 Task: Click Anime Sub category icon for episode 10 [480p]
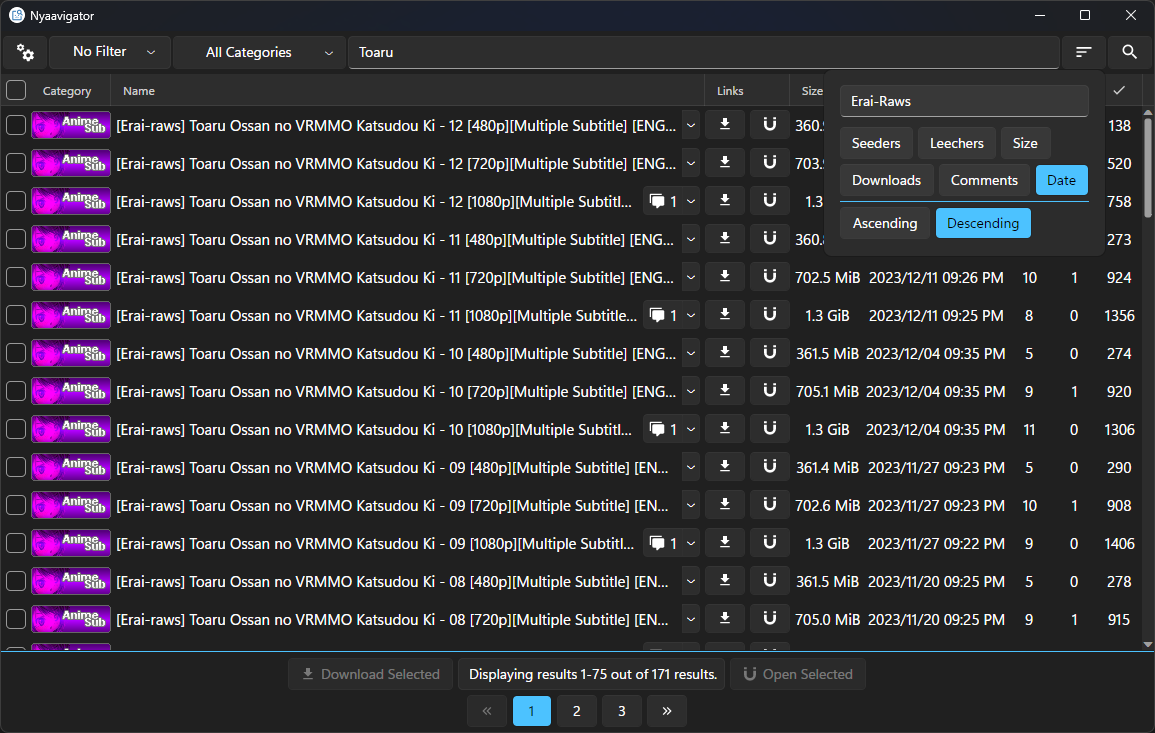(x=71, y=354)
